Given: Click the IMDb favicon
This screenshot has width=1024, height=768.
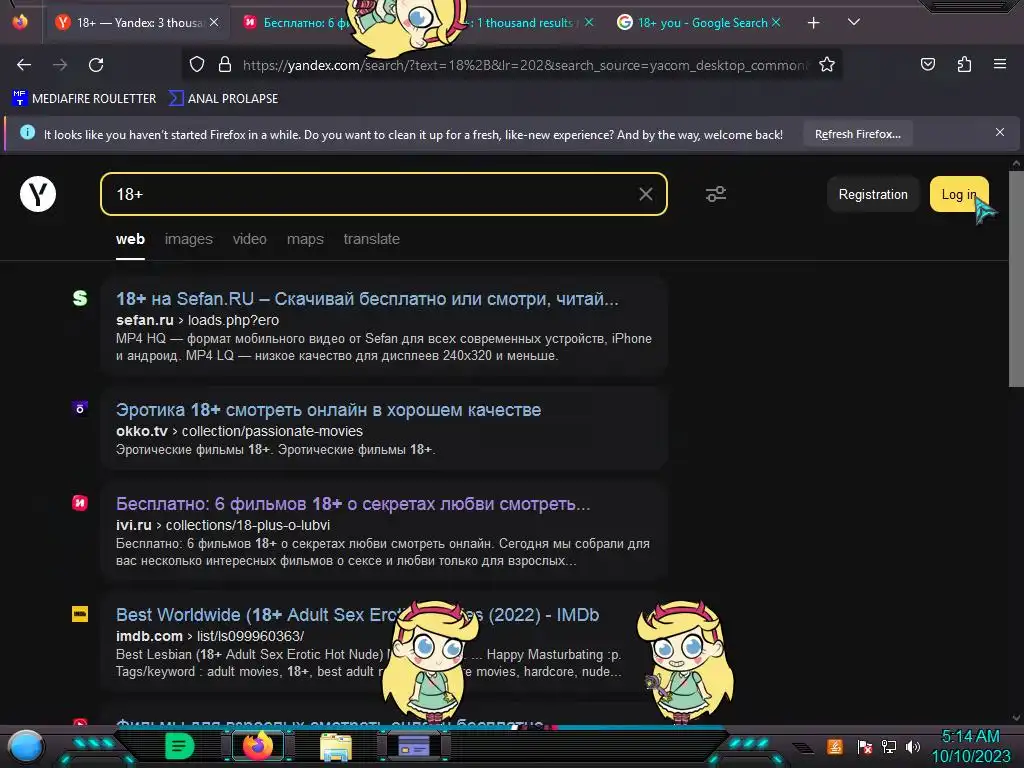Looking at the screenshot, I should point(80,614).
